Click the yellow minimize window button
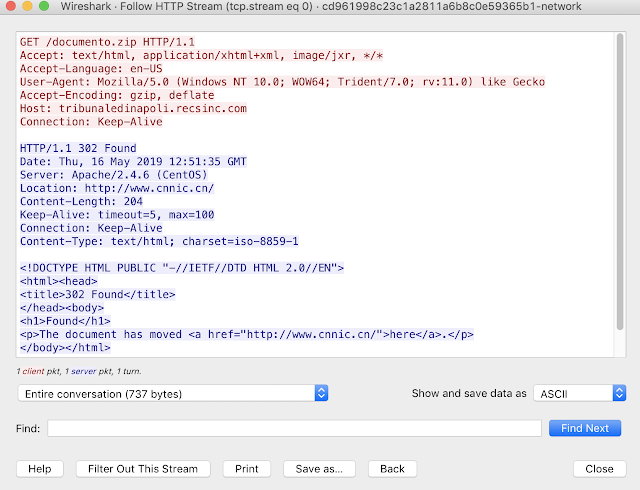 click(x=27, y=6)
